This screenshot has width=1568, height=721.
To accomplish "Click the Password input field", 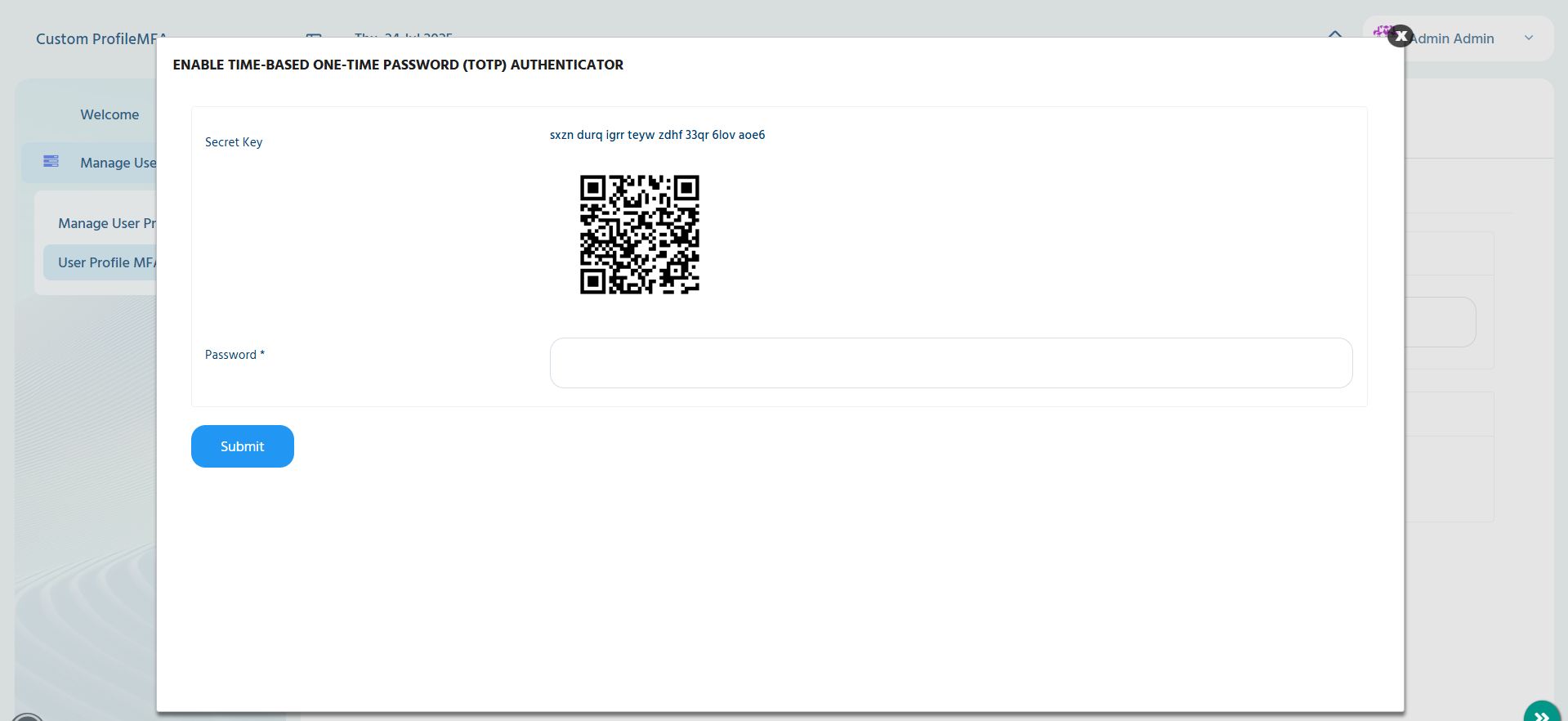I will coord(951,363).
